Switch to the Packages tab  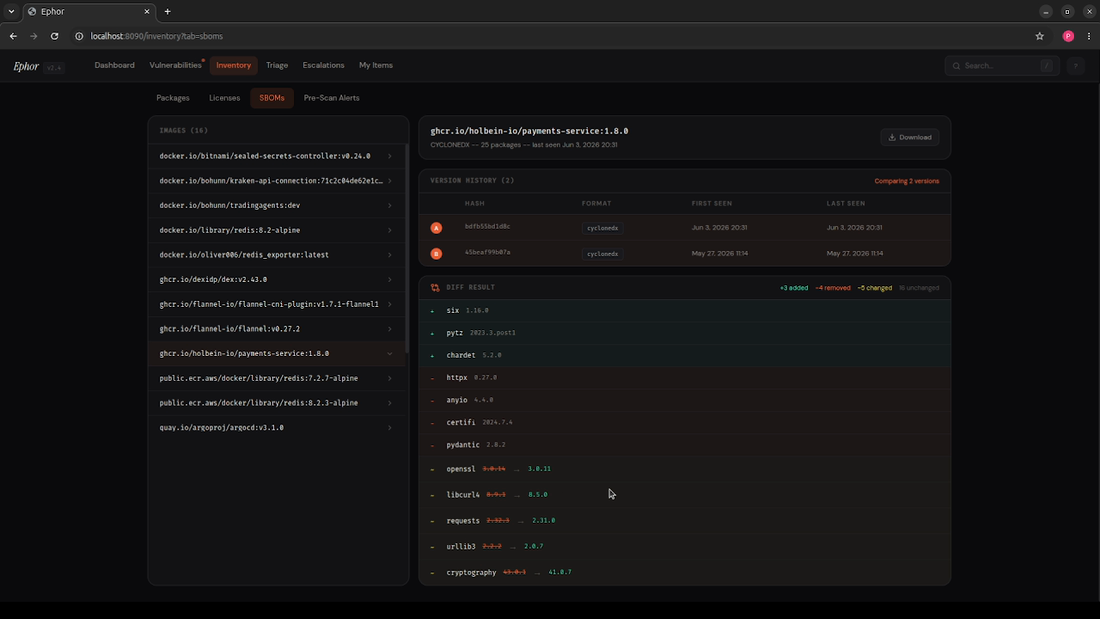173,98
